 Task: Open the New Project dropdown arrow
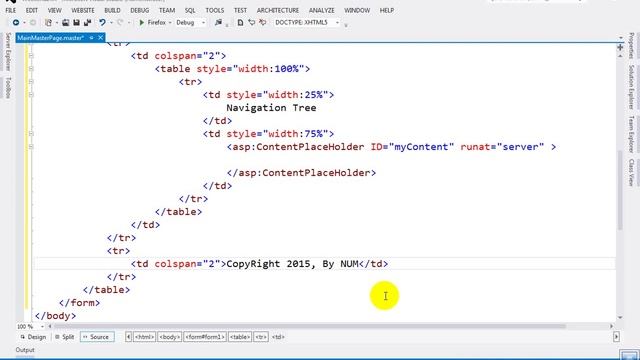pyautogui.click(x=56, y=23)
